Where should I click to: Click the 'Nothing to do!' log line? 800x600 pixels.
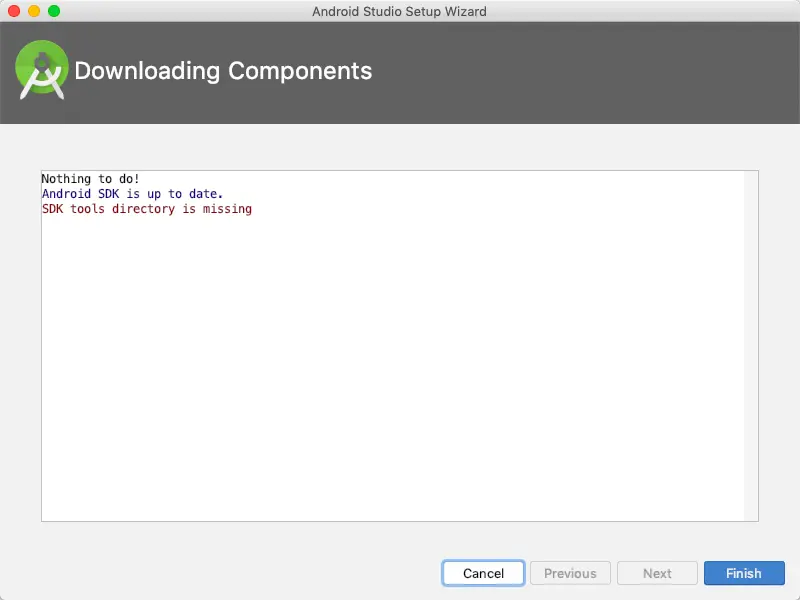click(x=90, y=179)
